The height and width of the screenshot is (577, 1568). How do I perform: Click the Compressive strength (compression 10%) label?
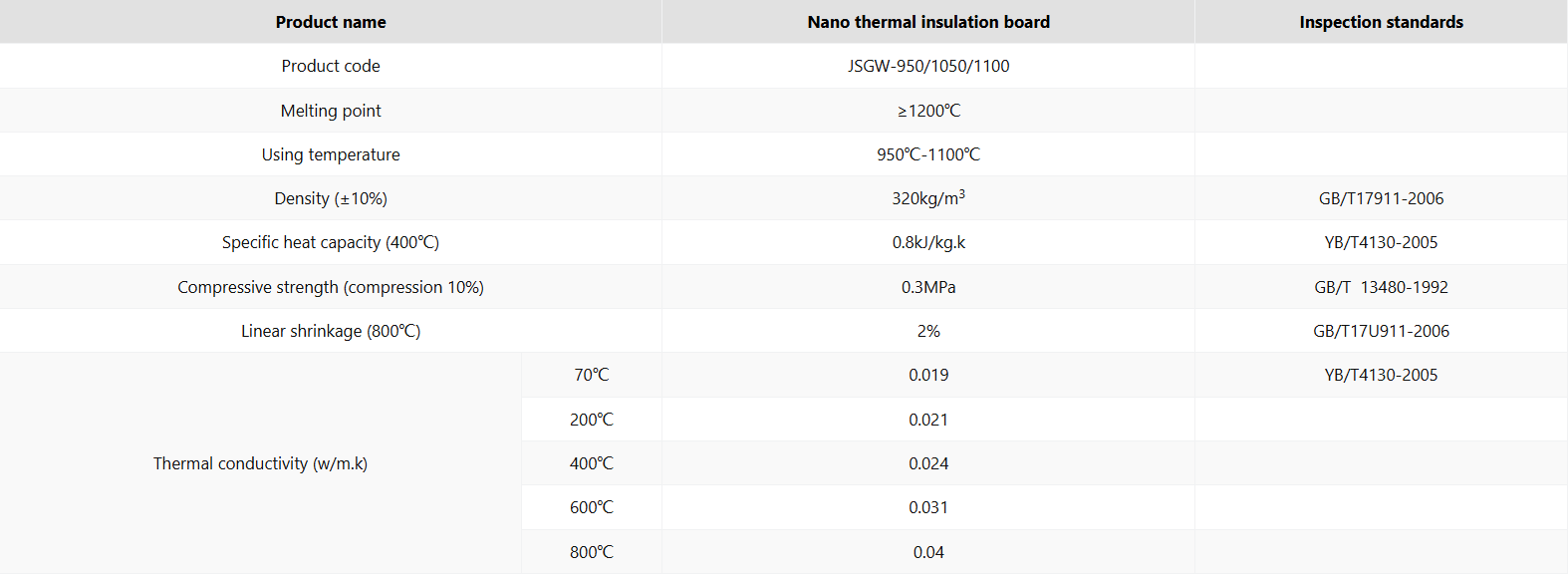click(331, 287)
